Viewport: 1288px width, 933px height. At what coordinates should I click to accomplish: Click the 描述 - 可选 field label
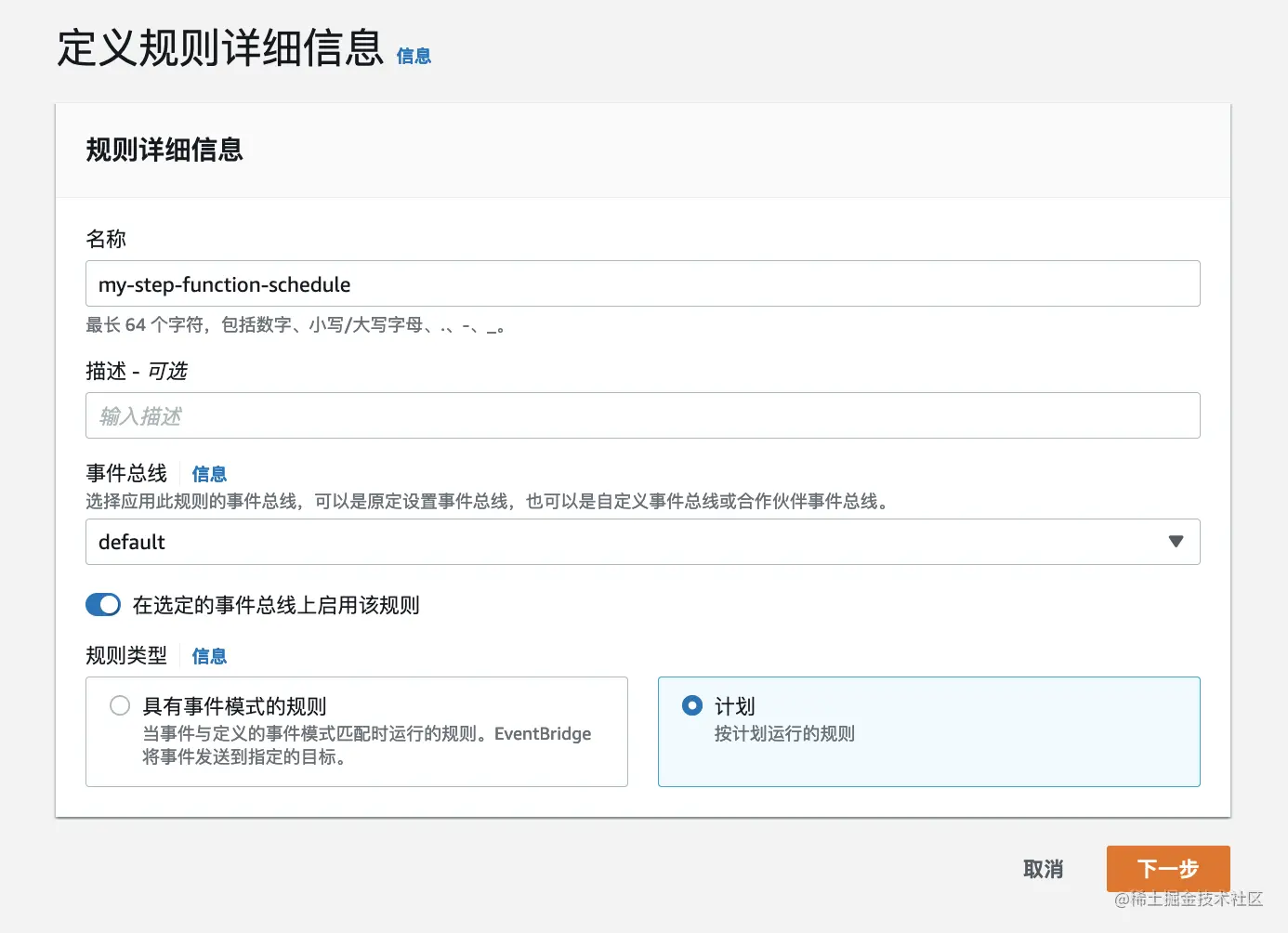point(137,371)
